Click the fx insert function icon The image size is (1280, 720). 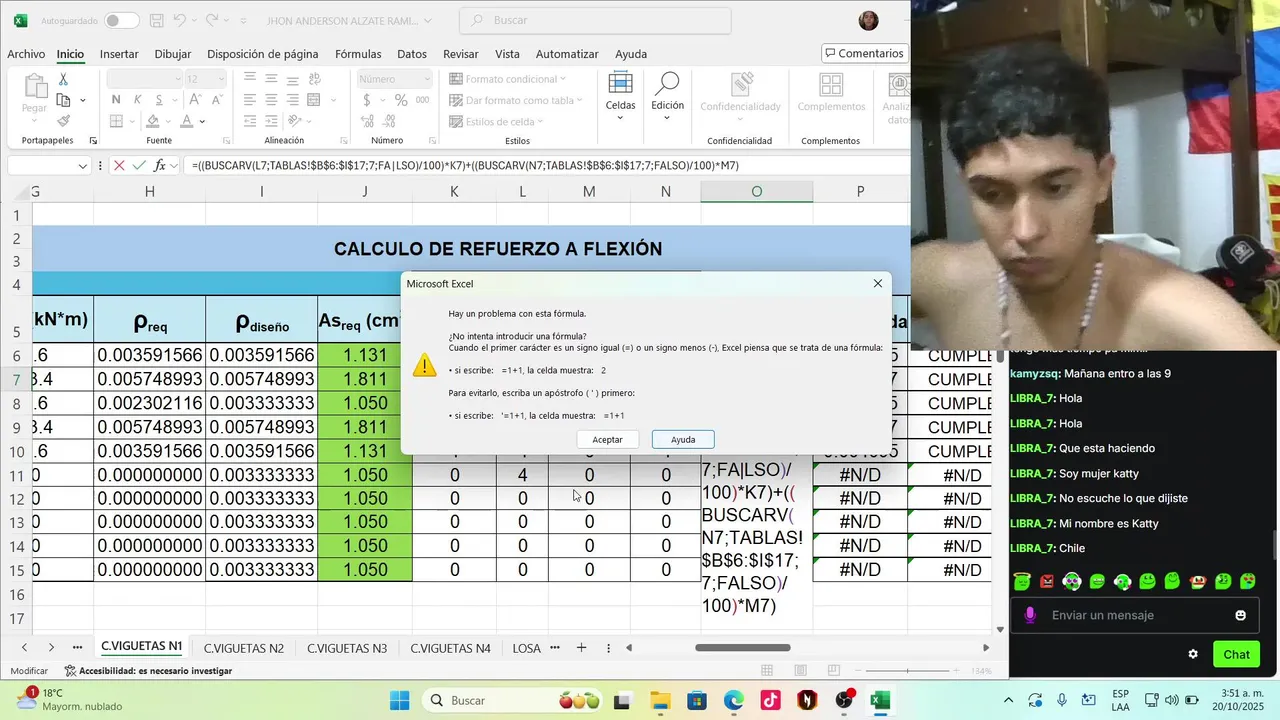click(x=160, y=166)
